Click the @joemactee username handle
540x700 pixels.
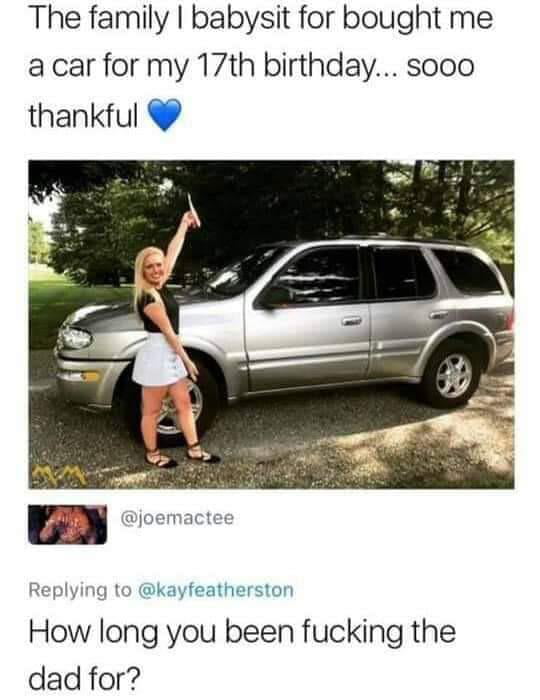(x=177, y=518)
